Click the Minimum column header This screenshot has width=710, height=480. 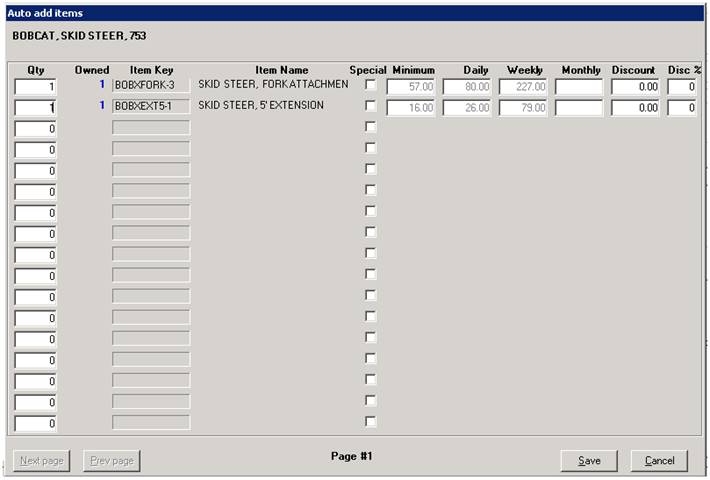(413, 70)
